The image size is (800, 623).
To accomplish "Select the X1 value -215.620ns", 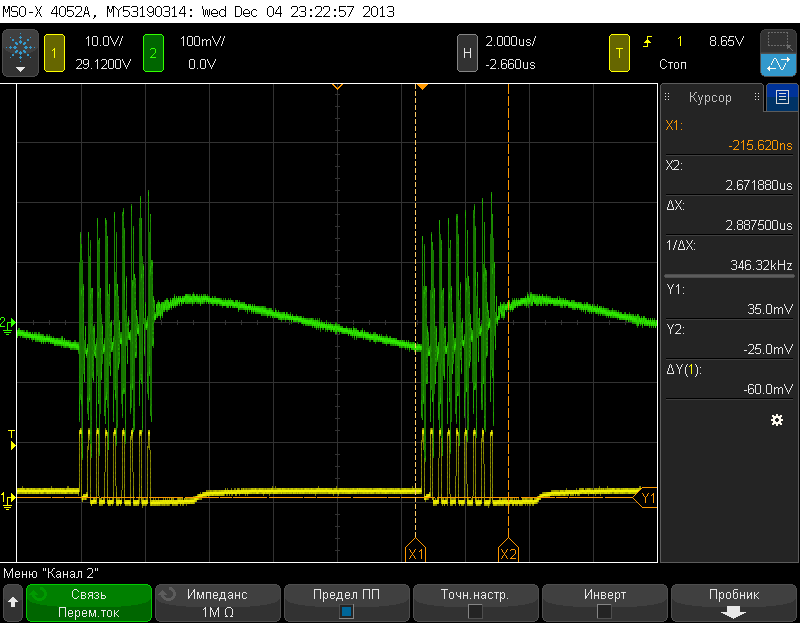I will point(760,145).
